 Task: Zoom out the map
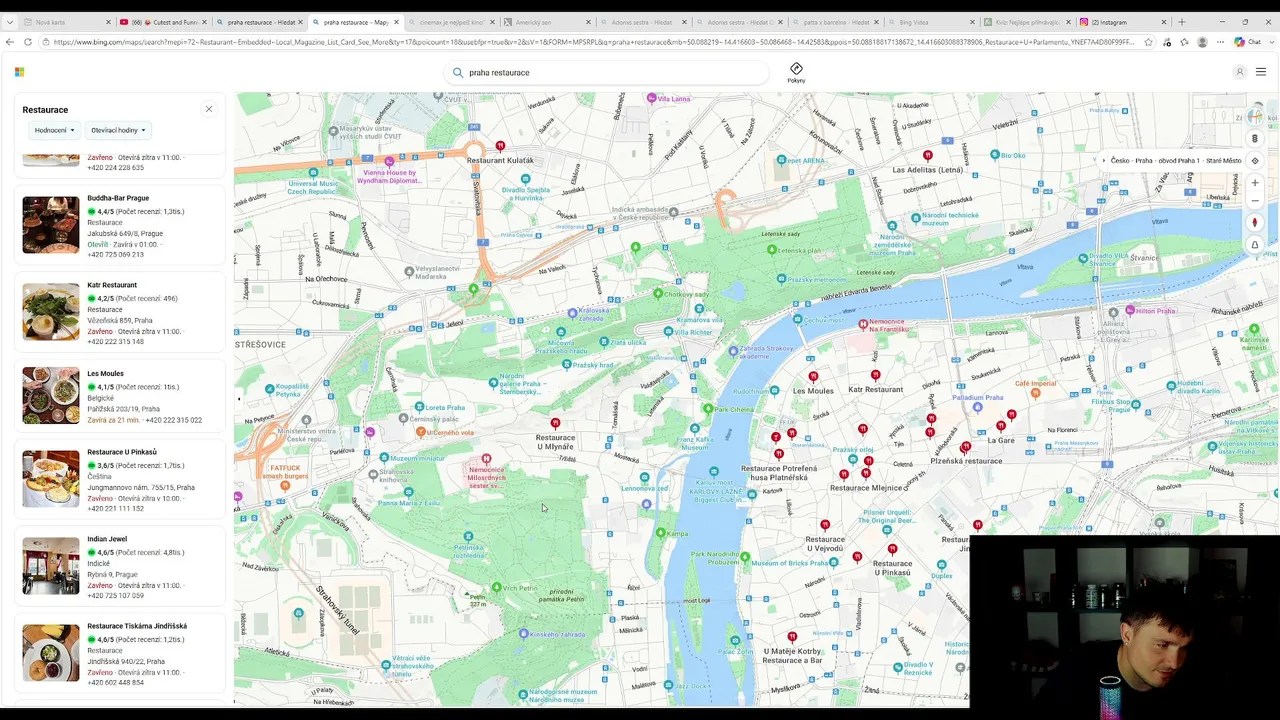(x=1255, y=201)
